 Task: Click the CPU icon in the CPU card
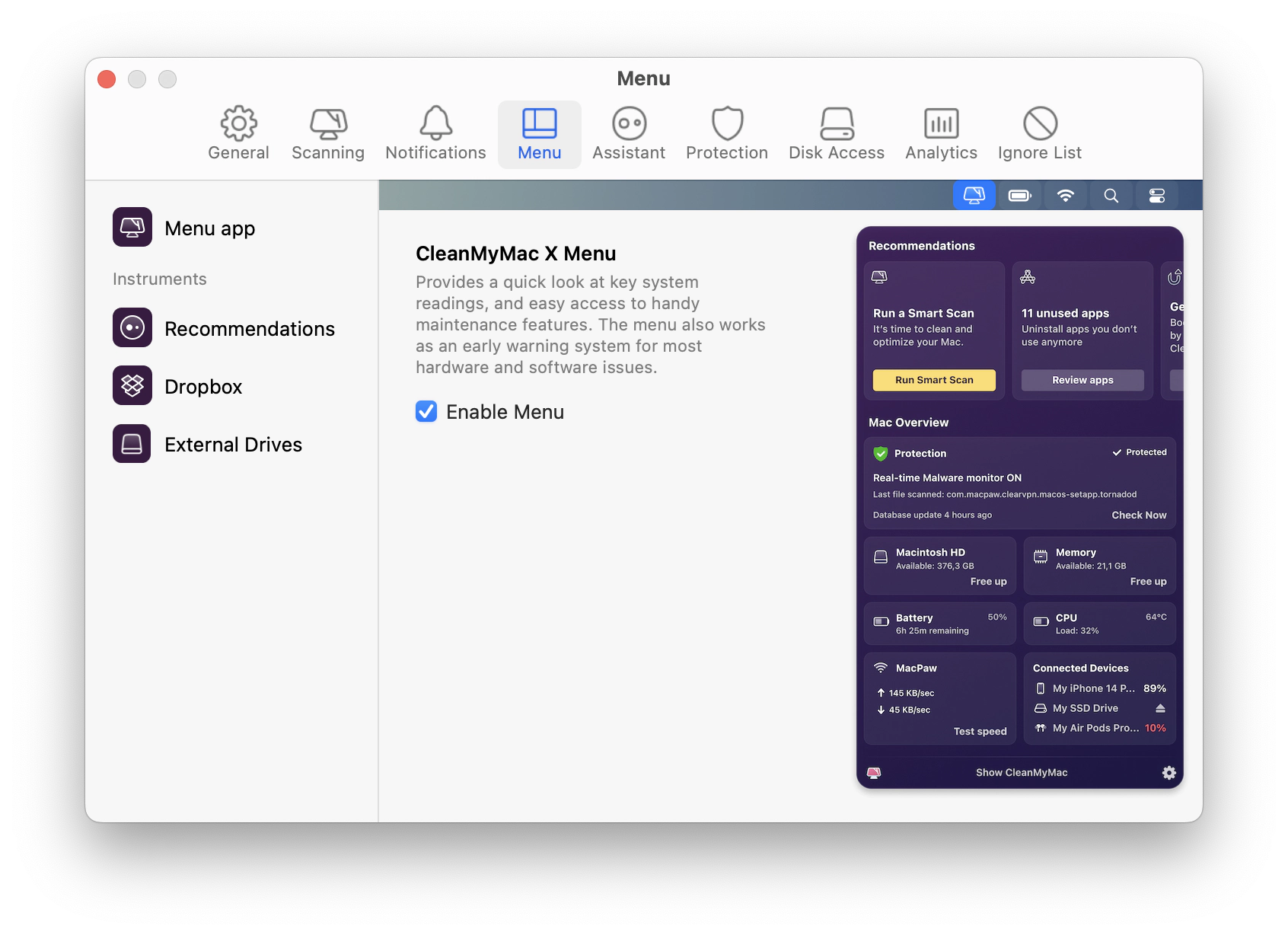coord(1041,621)
